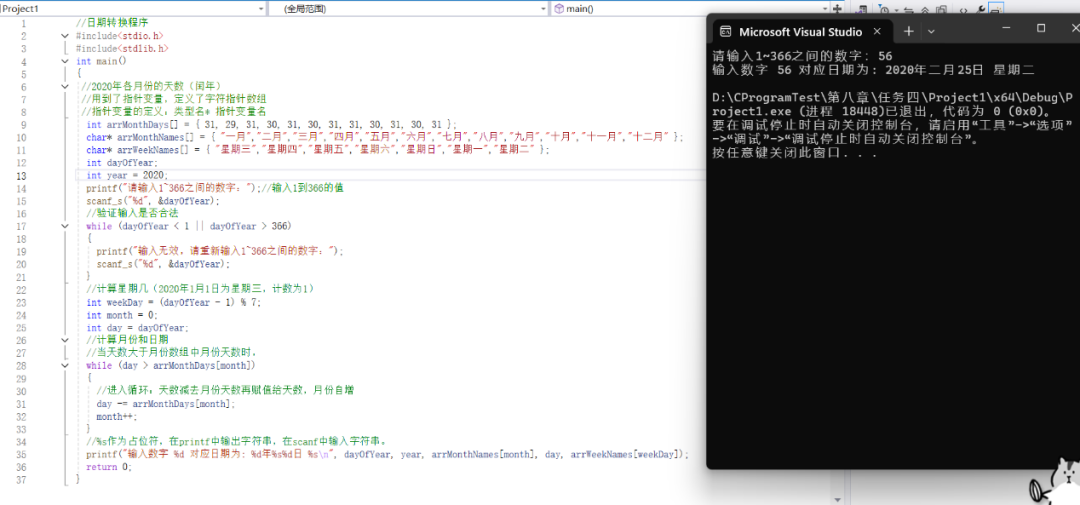Click the final printf statement on line 35
Viewport: 1080px width, 505px height.
click(388, 454)
